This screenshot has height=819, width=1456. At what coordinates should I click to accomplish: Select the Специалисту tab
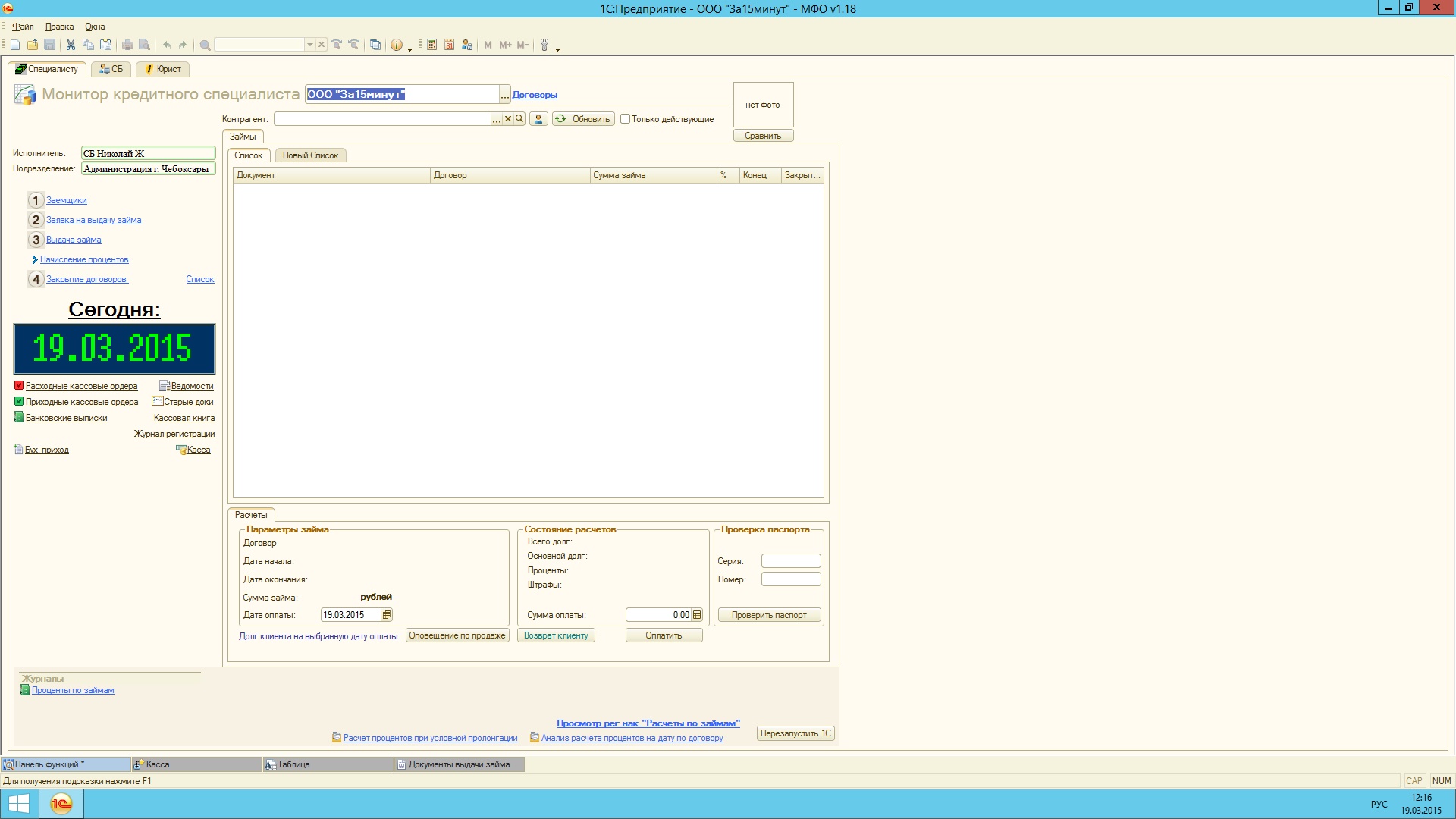pos(47,69)
